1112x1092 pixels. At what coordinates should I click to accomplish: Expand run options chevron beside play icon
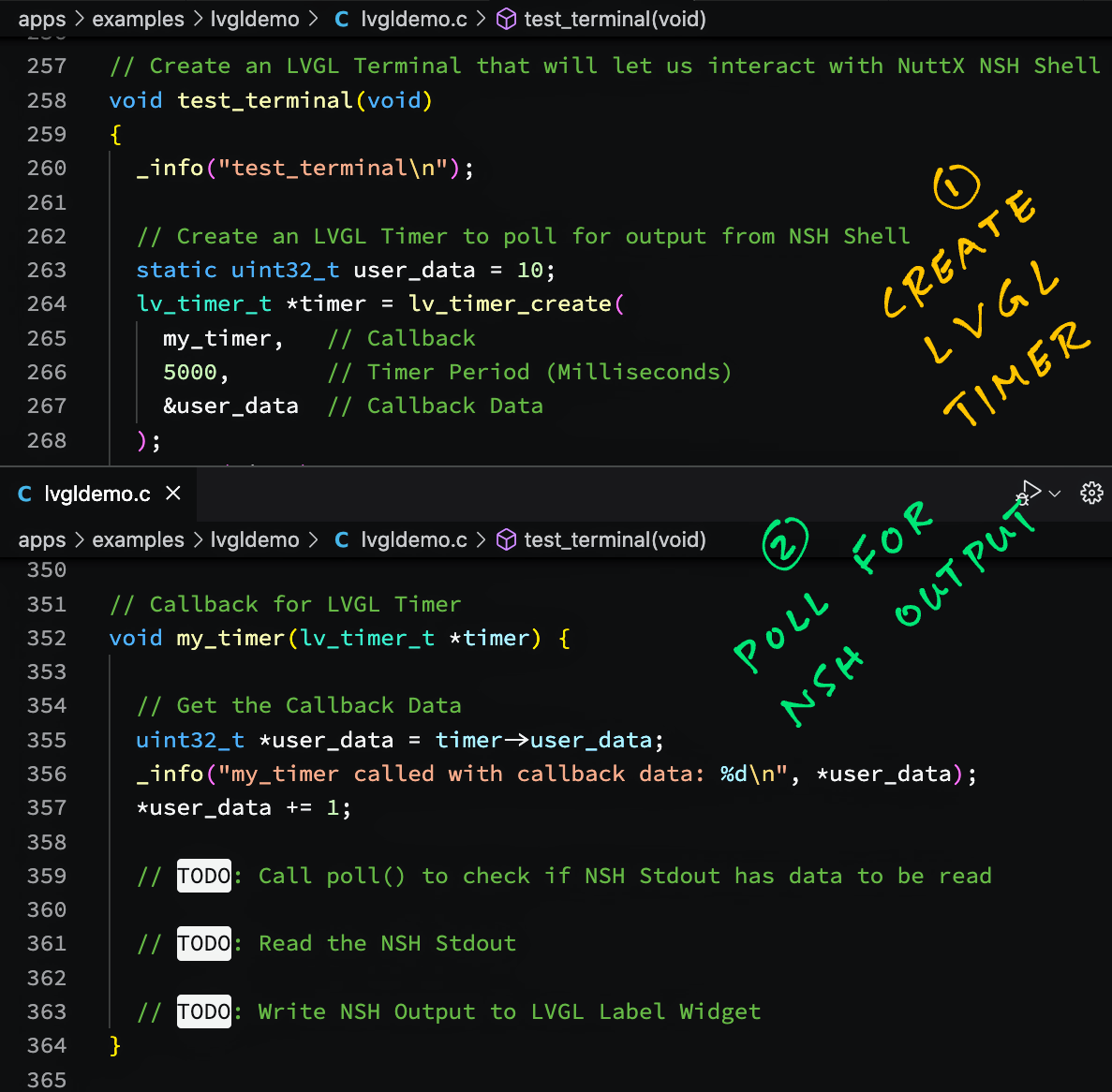coord(1055,494)
